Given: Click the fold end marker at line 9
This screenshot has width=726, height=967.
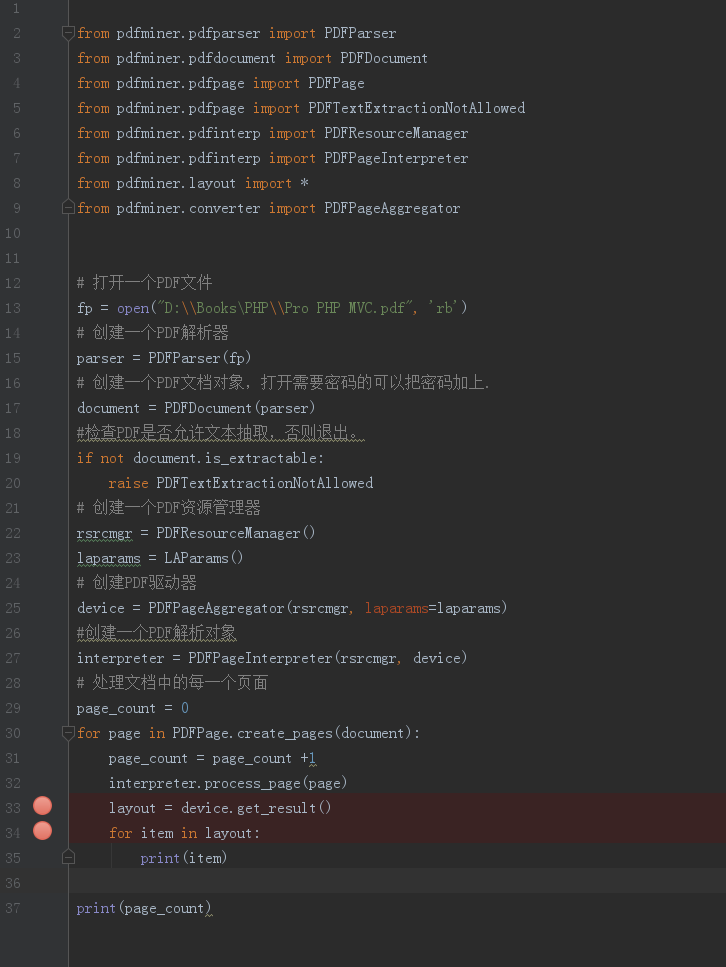Looking at the screenshot, I should click(x=68, y=208).
